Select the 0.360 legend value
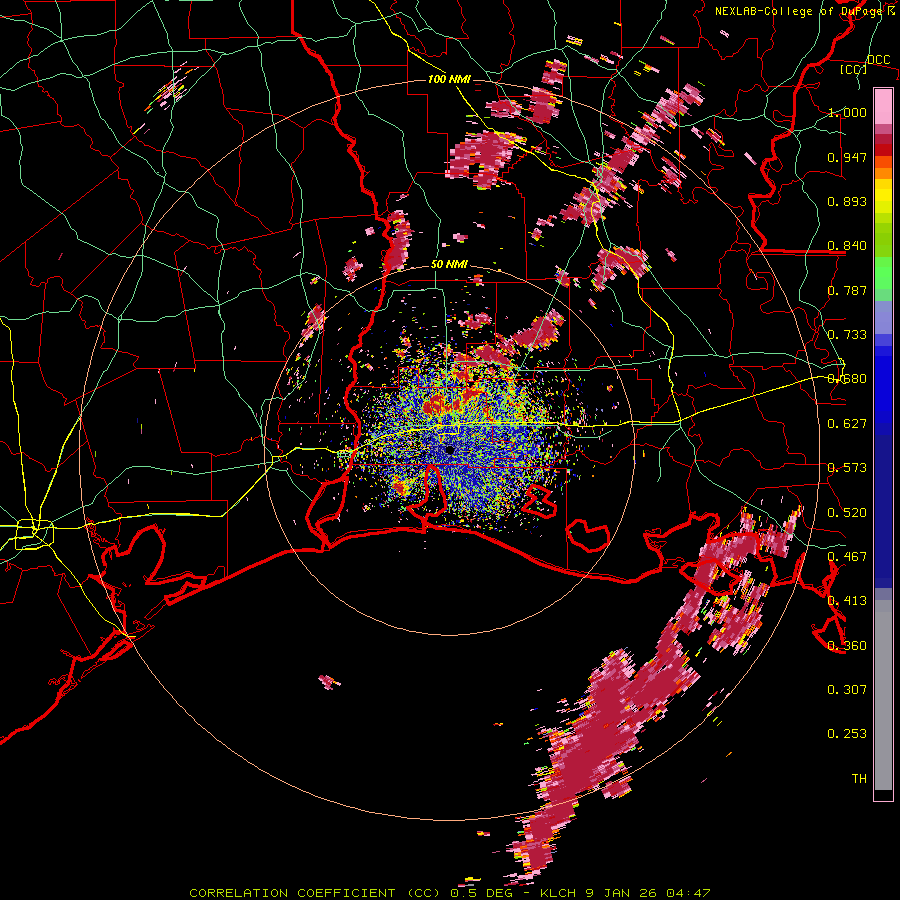 click(847, 645)
